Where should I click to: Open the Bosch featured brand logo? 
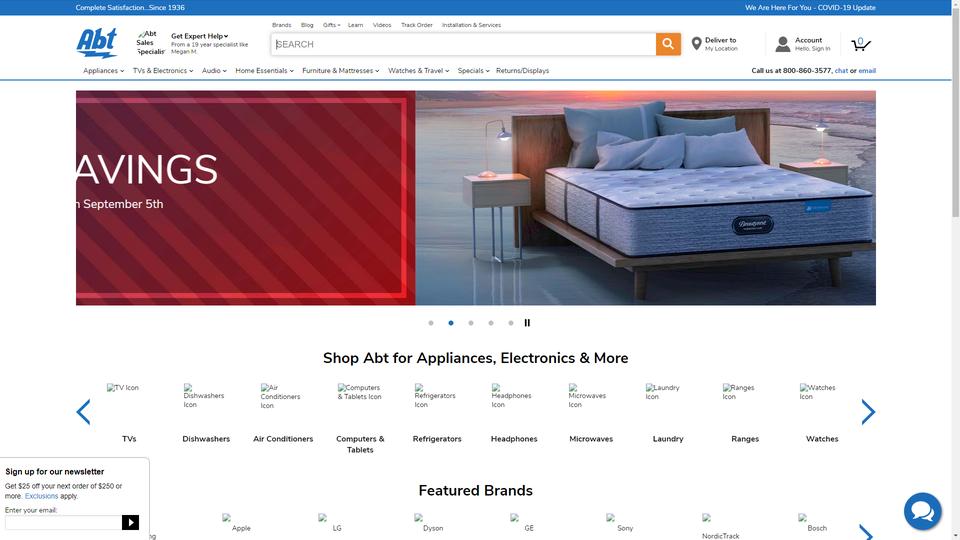[813, 523]
